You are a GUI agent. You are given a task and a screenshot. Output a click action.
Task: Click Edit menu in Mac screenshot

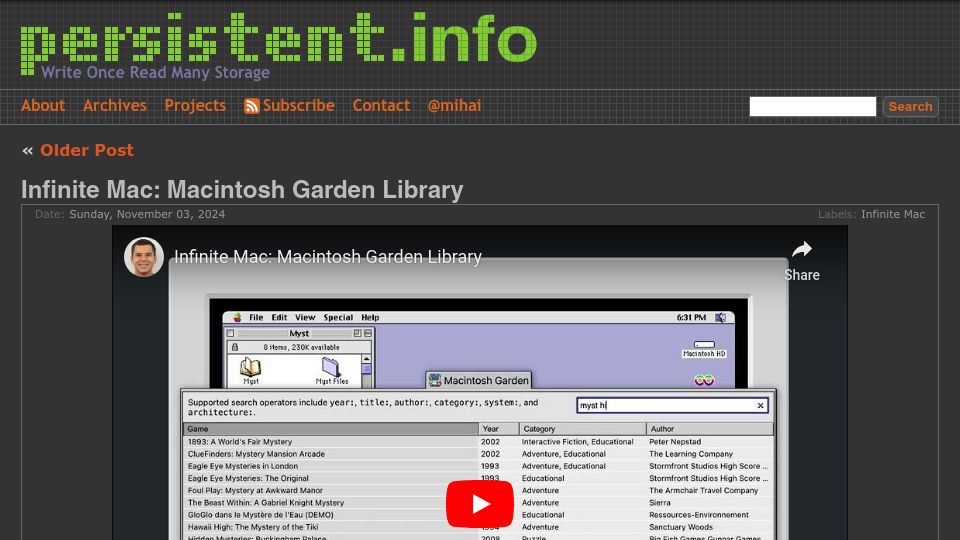(279, 317)
